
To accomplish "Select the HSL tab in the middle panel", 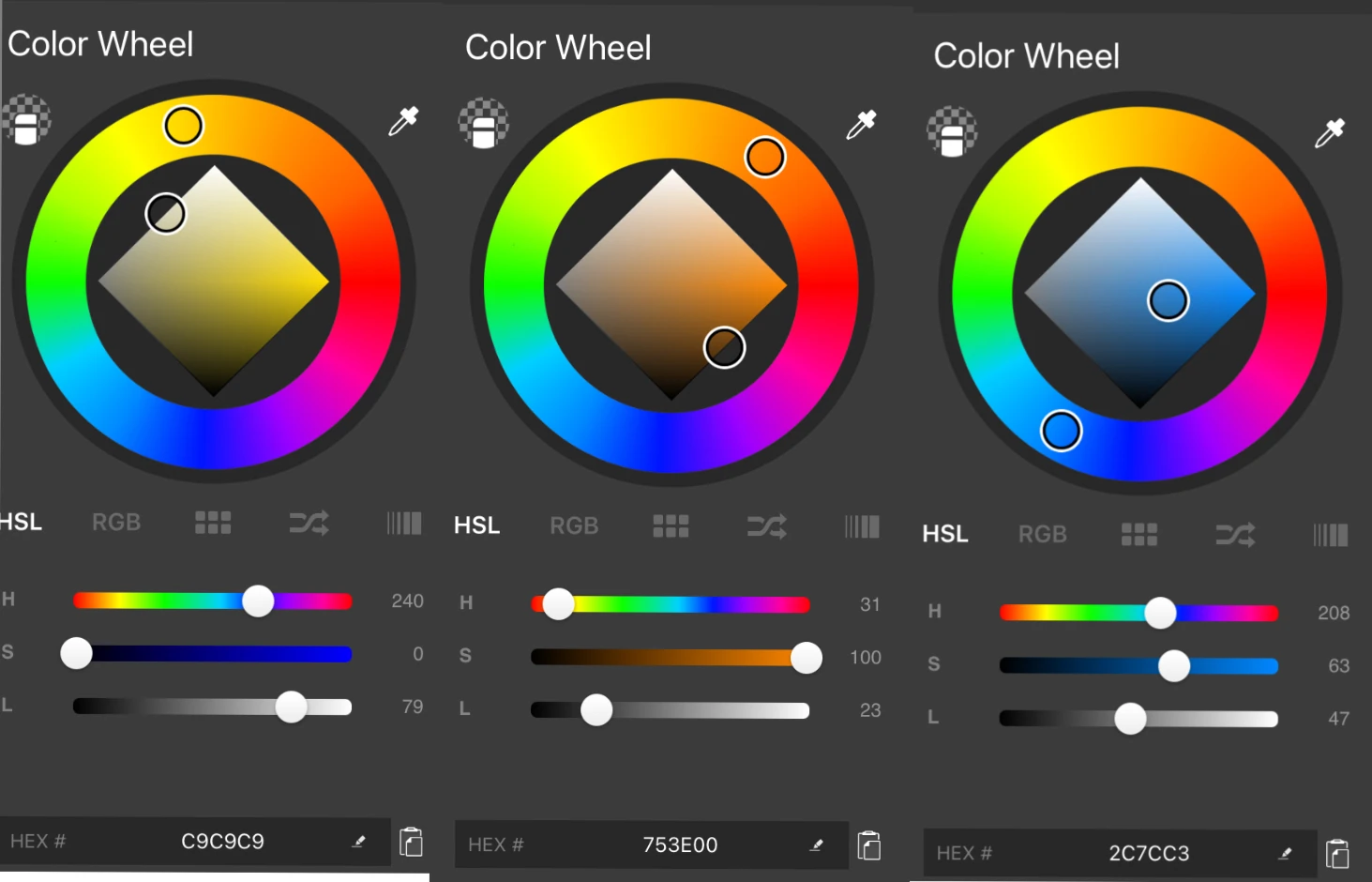I will point(476,525).
